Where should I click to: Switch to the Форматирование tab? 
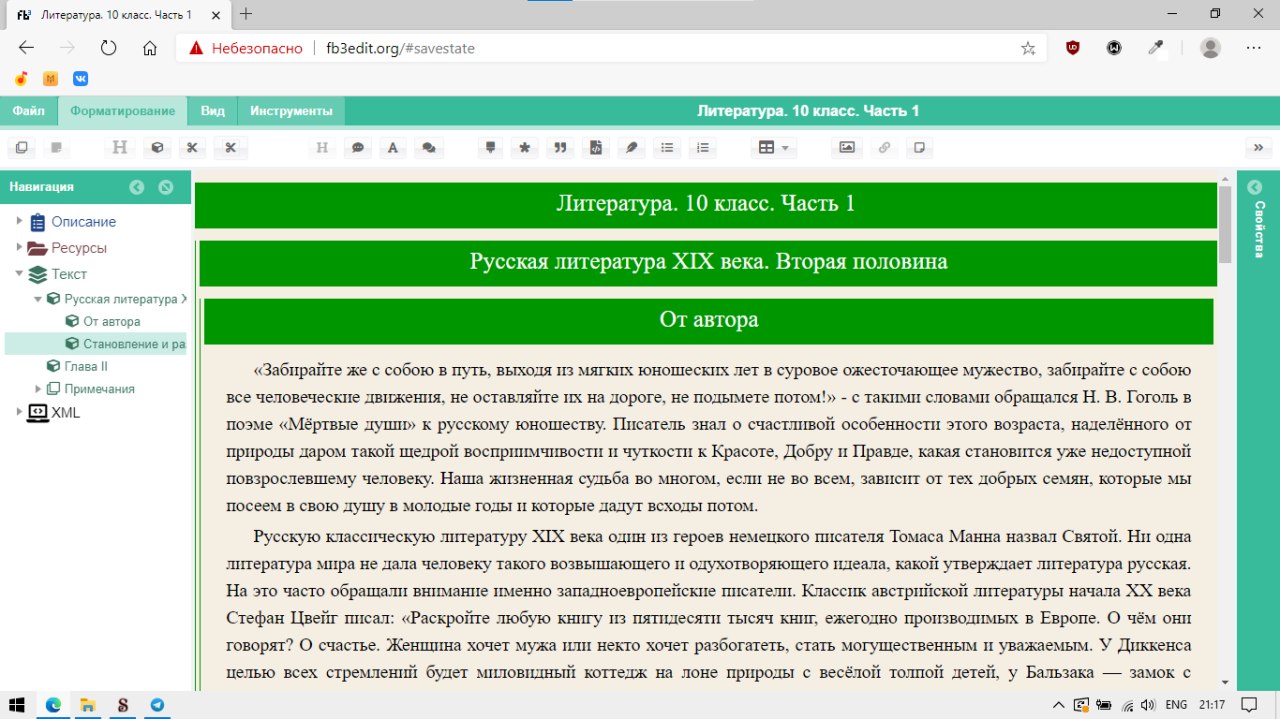tap(123, 111)
